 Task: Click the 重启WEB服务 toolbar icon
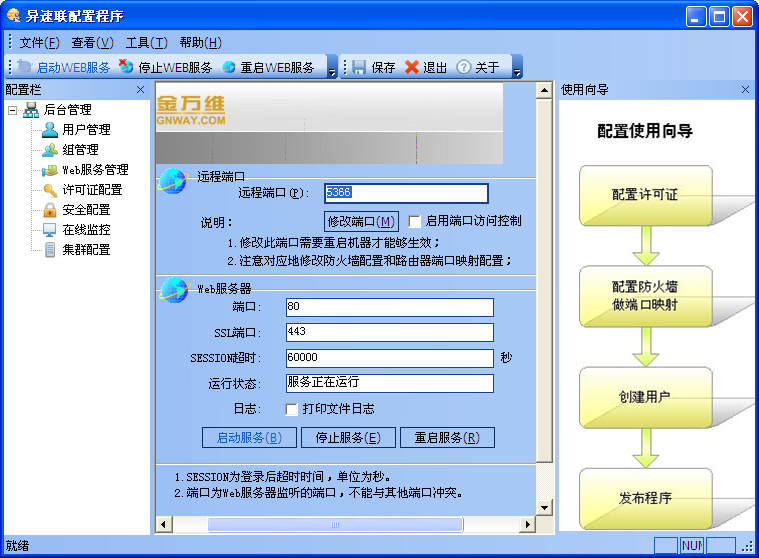228,67
